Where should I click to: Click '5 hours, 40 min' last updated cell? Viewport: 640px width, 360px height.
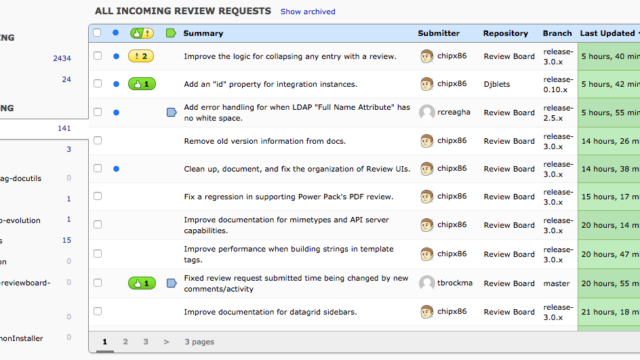610,56
